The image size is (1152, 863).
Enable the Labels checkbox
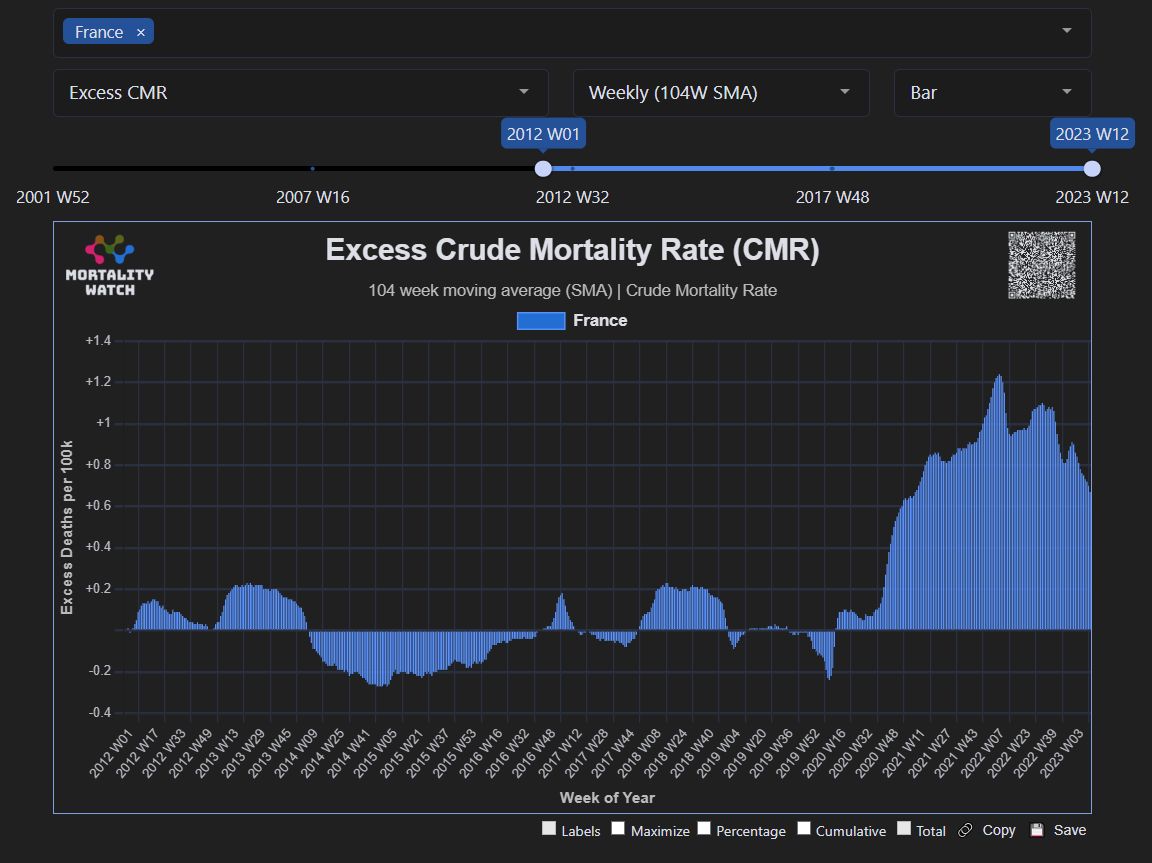coord(549,829)
